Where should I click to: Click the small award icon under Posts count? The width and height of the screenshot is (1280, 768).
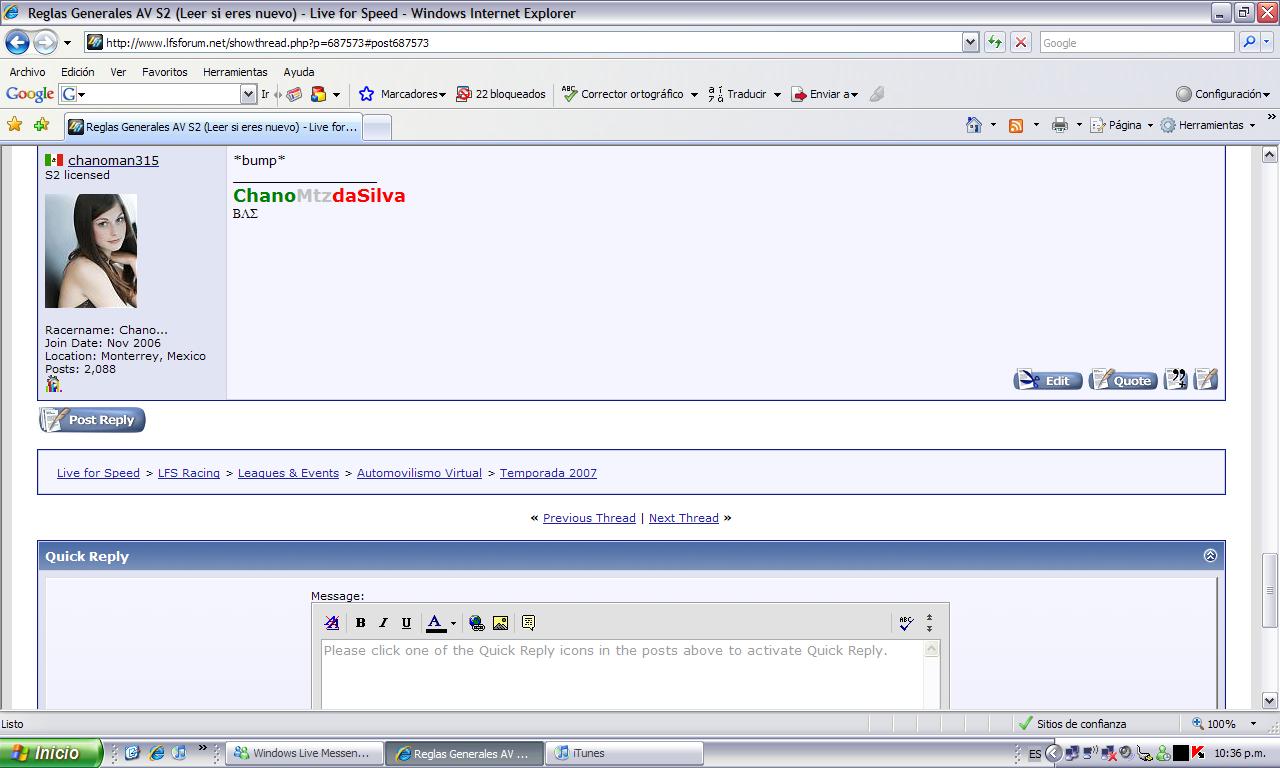point(53,384)
